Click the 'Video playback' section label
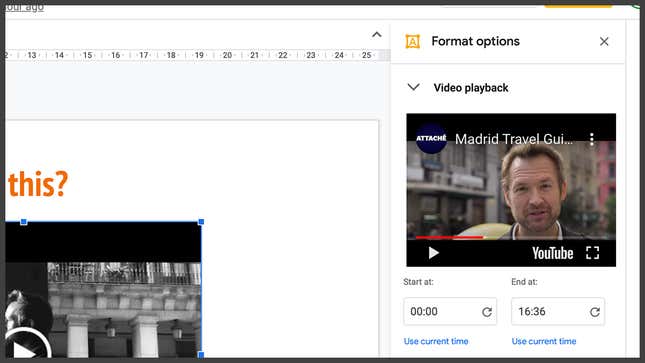The height and width of the screenshot is (363, 645). click(471, 88)
